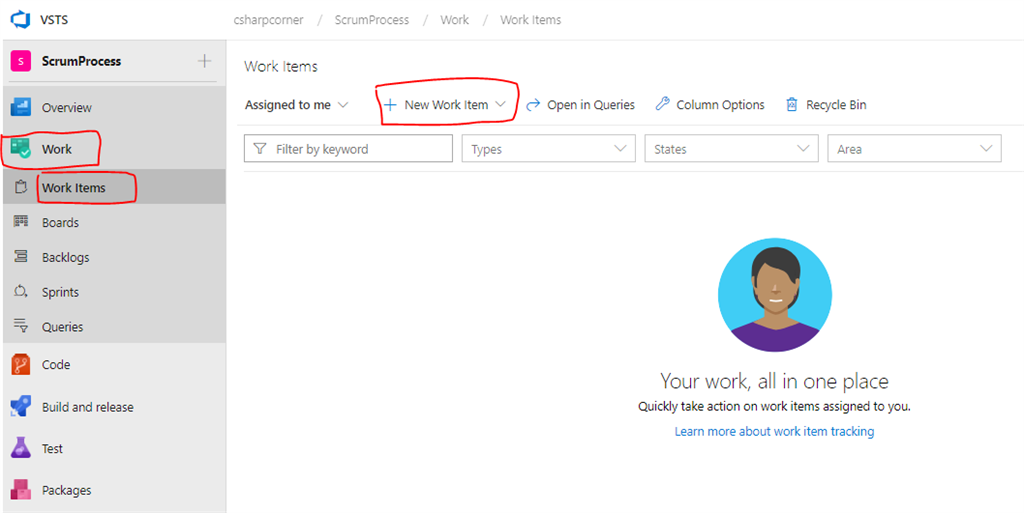Image resolution: width=1024 pixels, height=513 pixels.
Task: Open the Code hub
Action: click(114, 364)
